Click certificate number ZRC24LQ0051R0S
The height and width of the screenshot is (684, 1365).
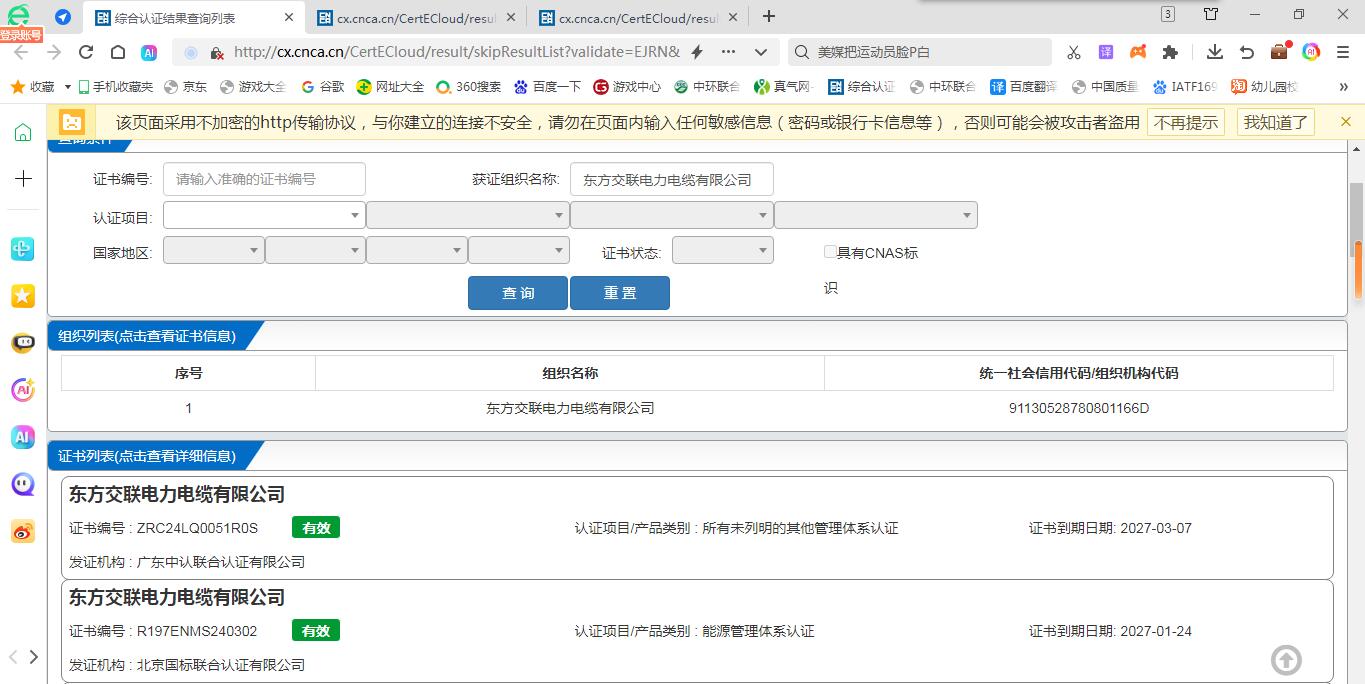pyautogui.click(x=197, y=528)
